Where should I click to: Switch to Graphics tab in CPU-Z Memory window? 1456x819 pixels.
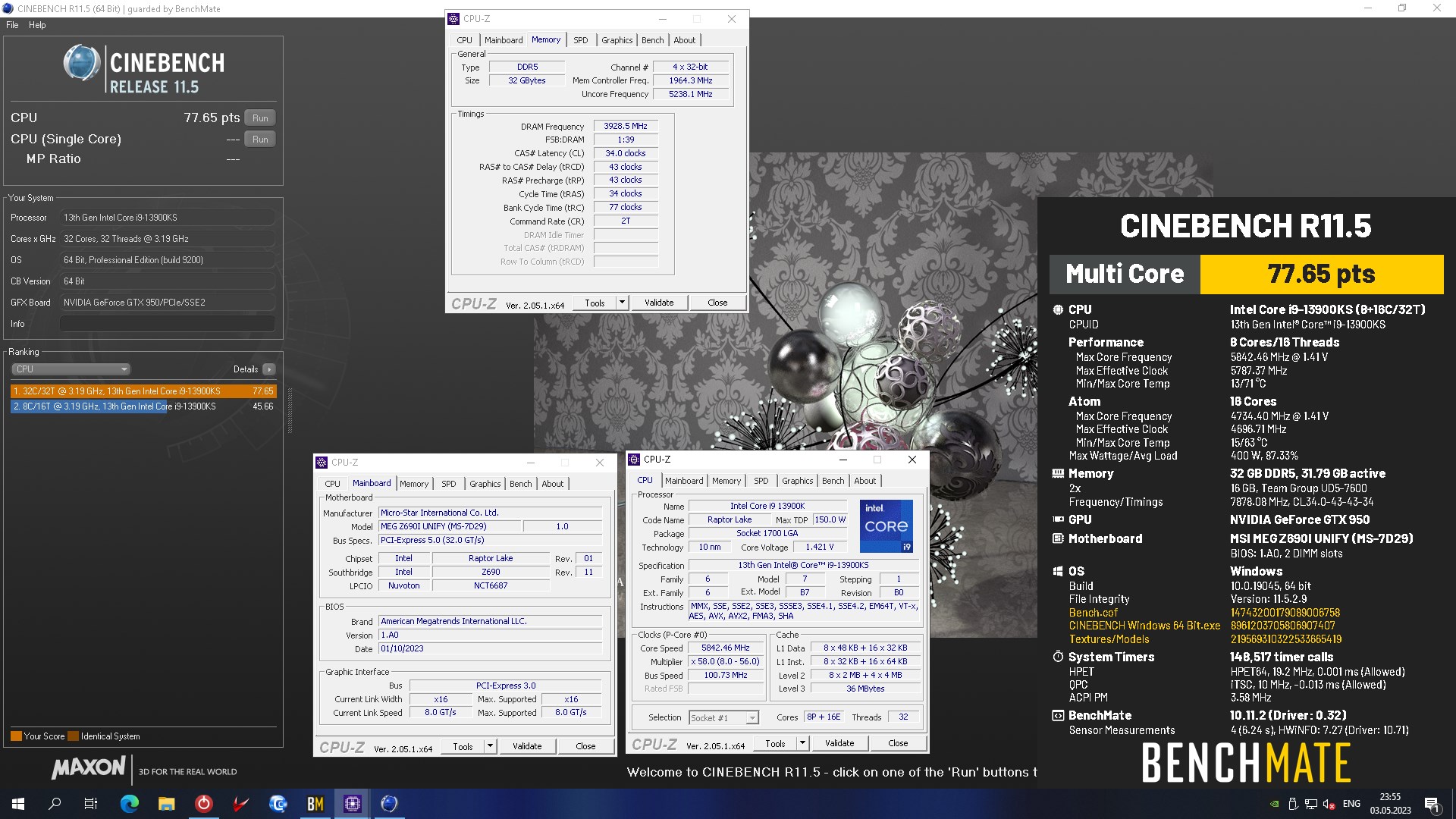coord(617,40)
